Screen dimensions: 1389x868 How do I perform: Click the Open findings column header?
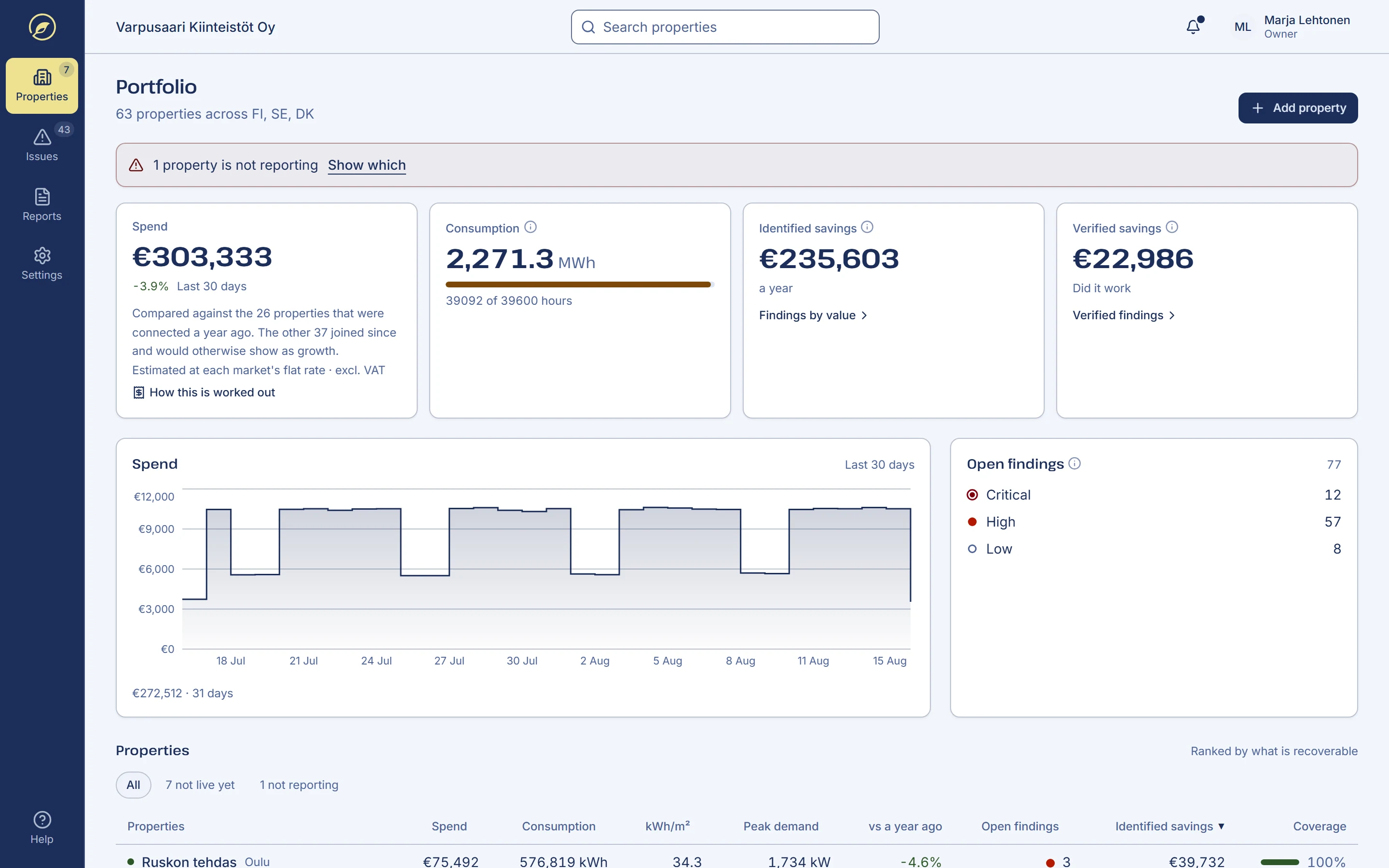coord(1020,826)
